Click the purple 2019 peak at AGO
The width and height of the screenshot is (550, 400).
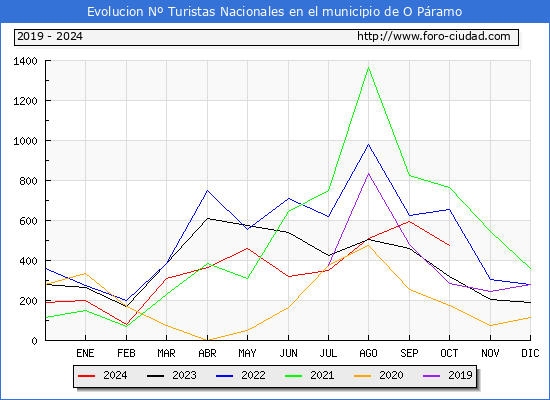coord(368,174)
